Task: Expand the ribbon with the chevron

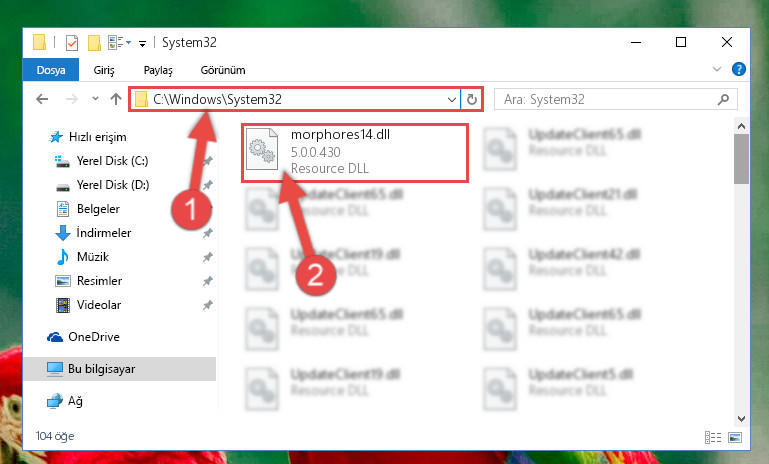Action: tap(717, 69)
